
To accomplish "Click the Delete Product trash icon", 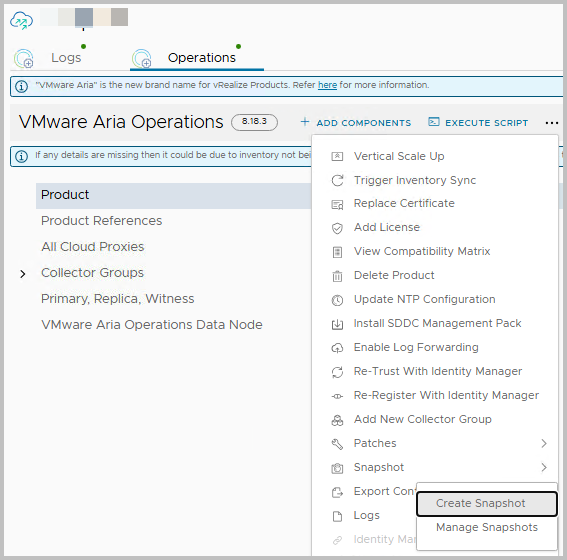I will point(337,276).
